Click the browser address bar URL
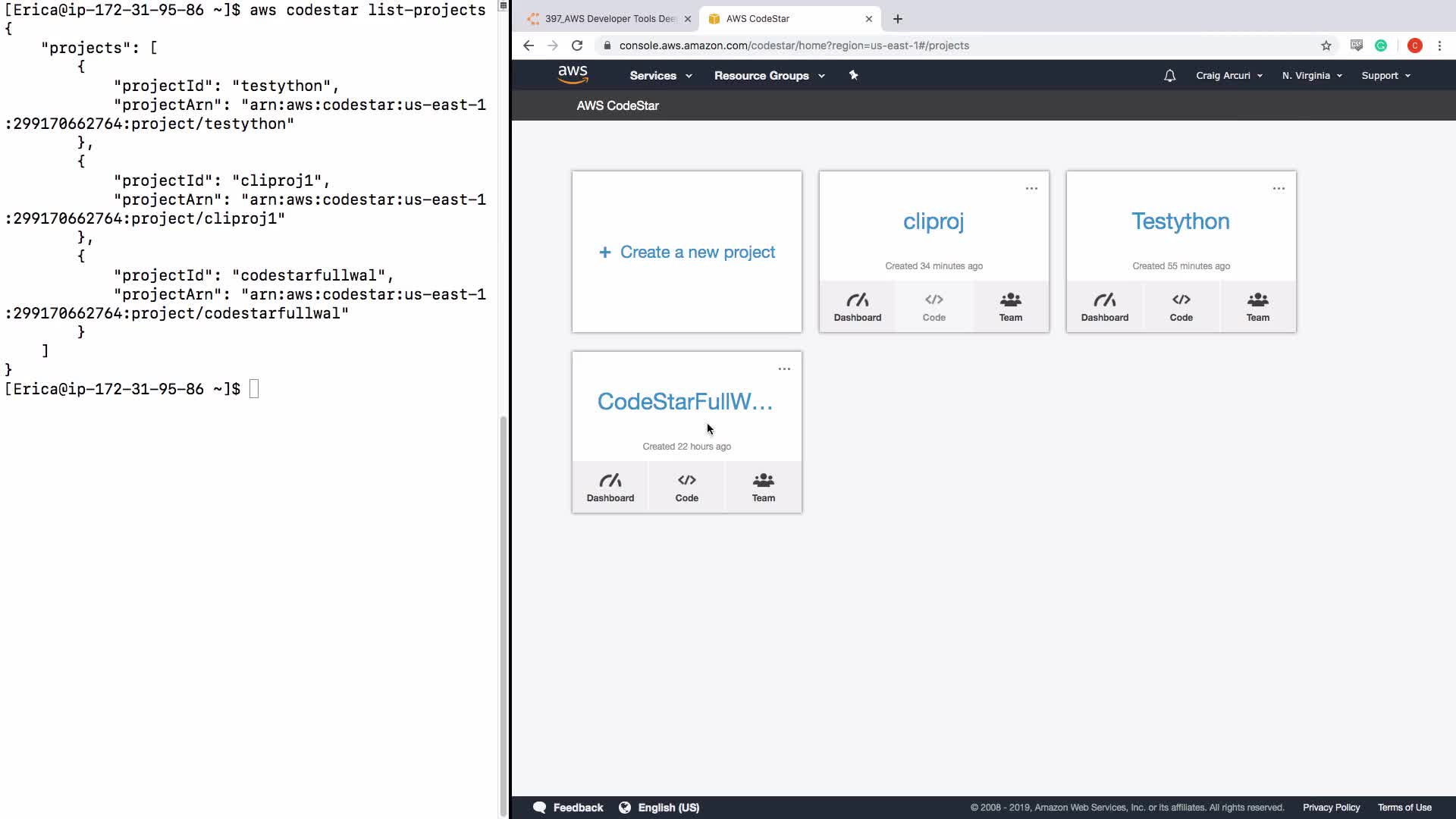1456x819 pixels. coord(793,45)
